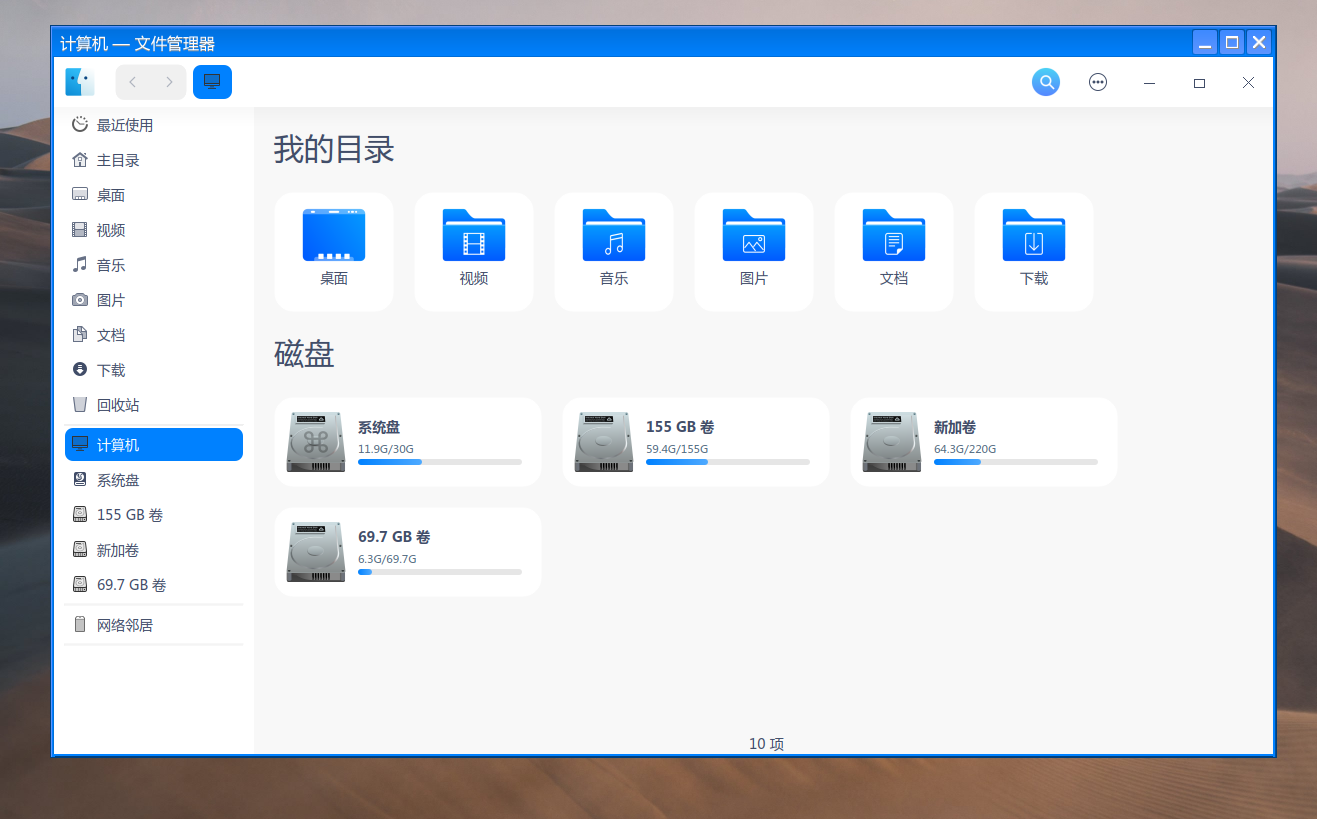Open 回收站 in the sidebar
This screenshot has height=819, width=1317.
[x=117, y=405]
